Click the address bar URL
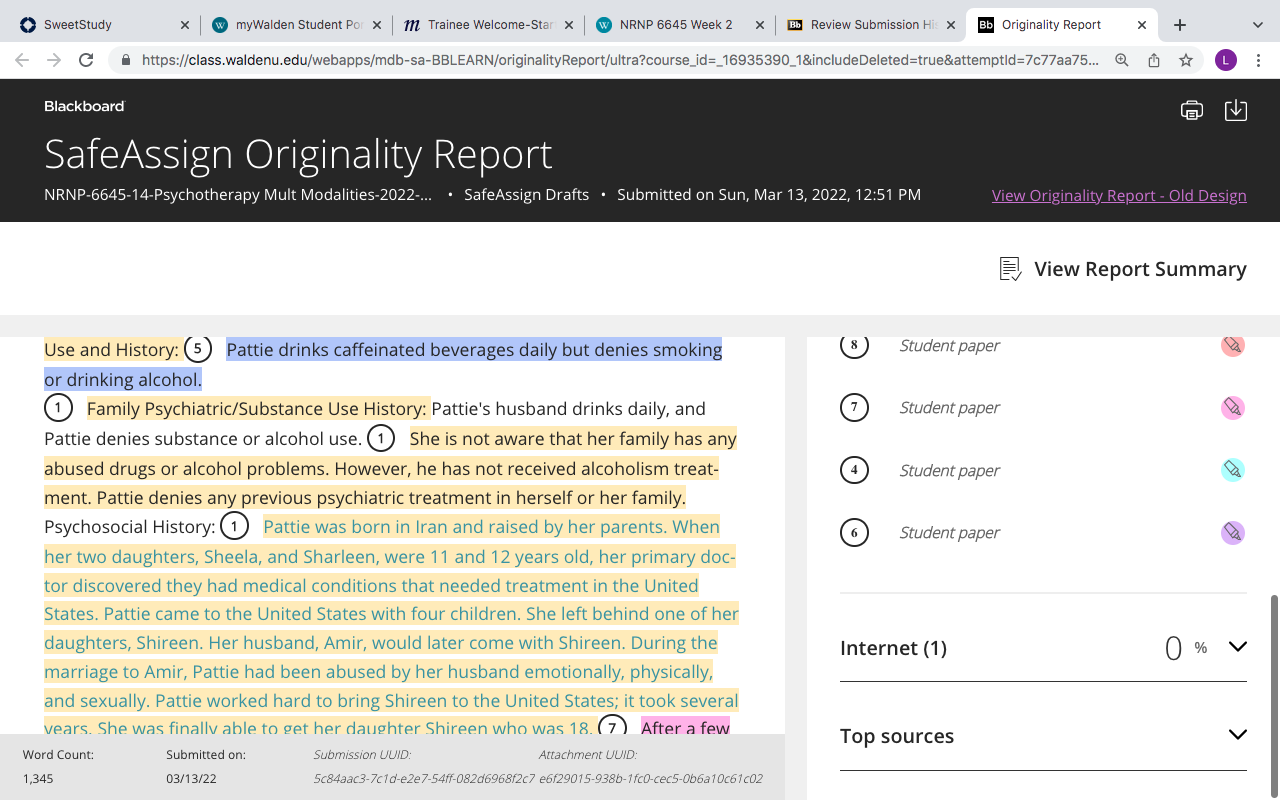Image resolution: width=1280 pixels, height=800 pixels. click(620, 60)
